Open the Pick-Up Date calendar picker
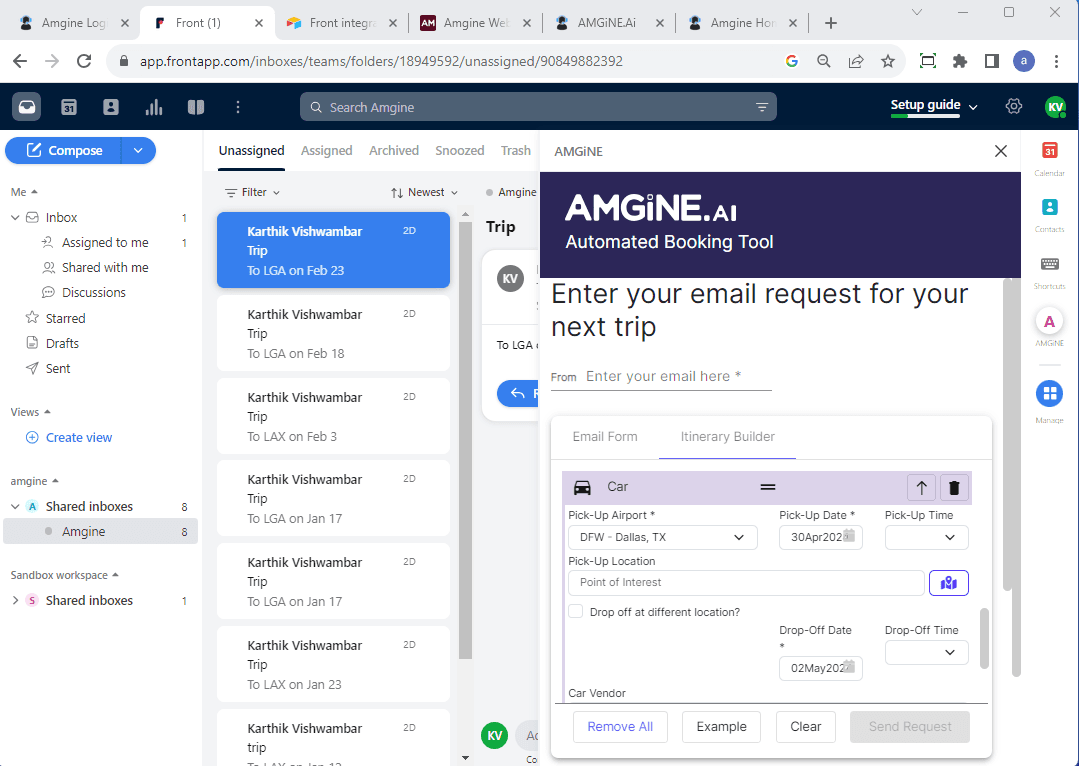The width and height of the screenshot is (1079, 766). (x=849, y=536)
